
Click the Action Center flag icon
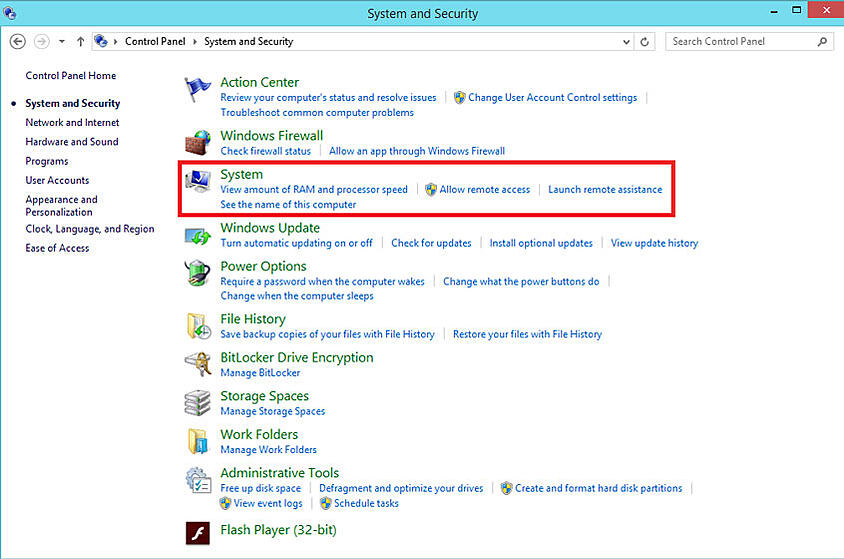197,90
